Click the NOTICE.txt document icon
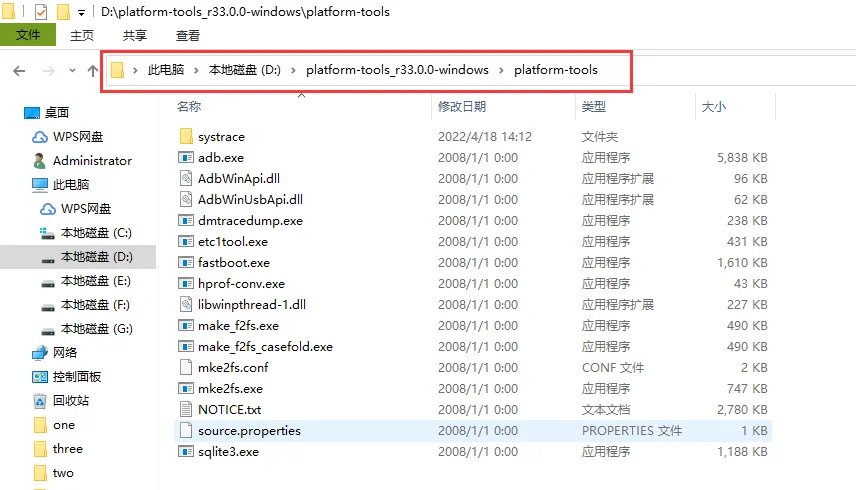 click(x=186, y=409)
